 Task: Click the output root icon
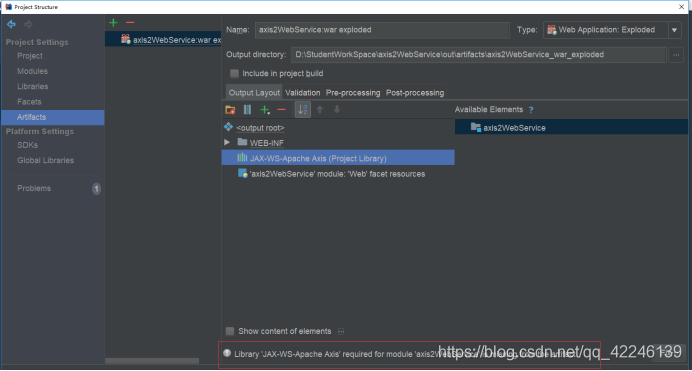coord(228,127)
